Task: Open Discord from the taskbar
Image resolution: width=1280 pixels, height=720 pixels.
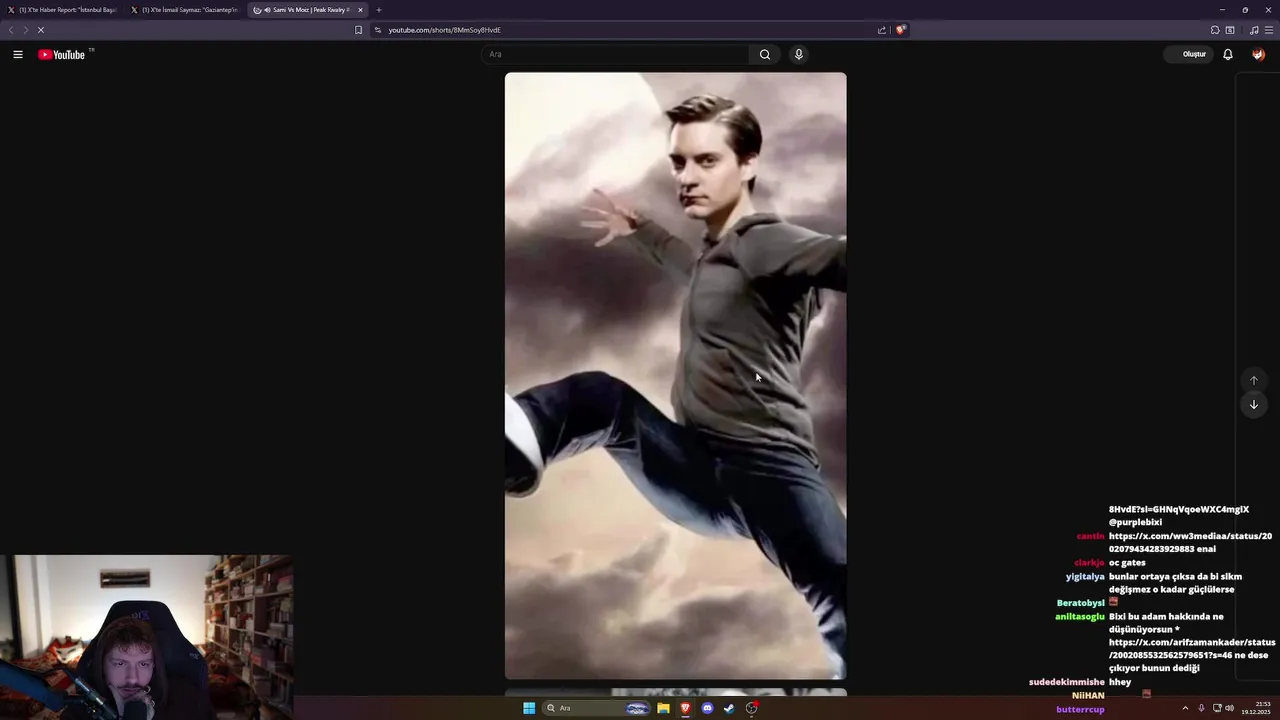Action: 707,708
